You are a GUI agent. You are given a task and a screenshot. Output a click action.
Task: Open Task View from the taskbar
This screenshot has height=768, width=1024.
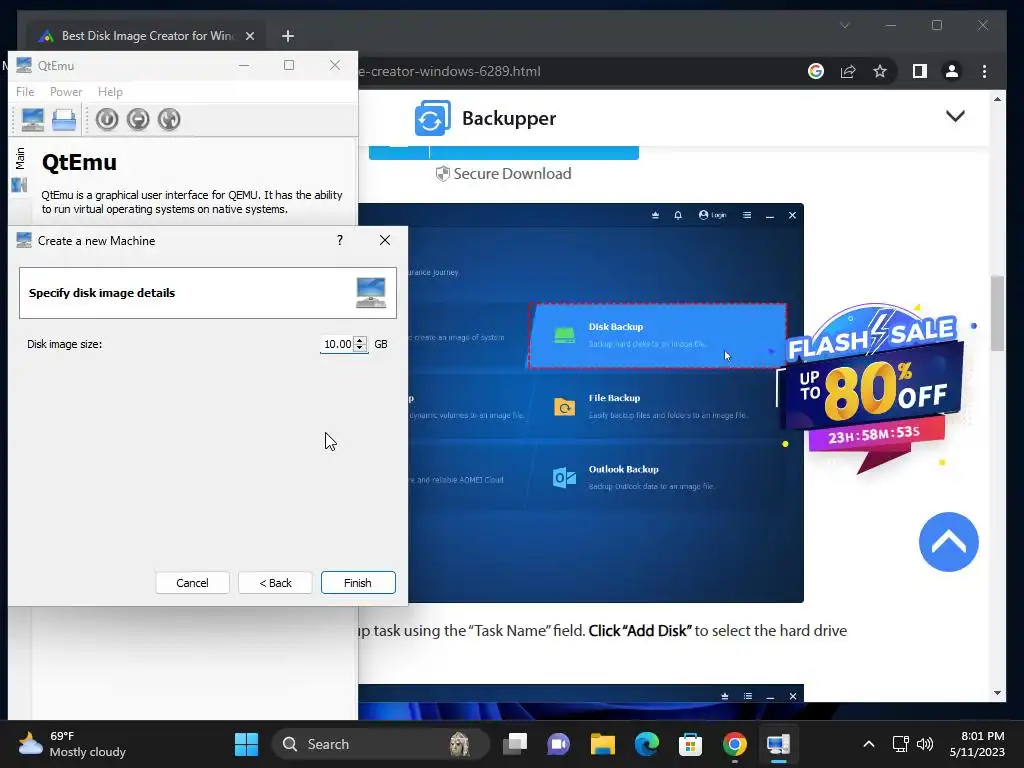tap(515, 744)
